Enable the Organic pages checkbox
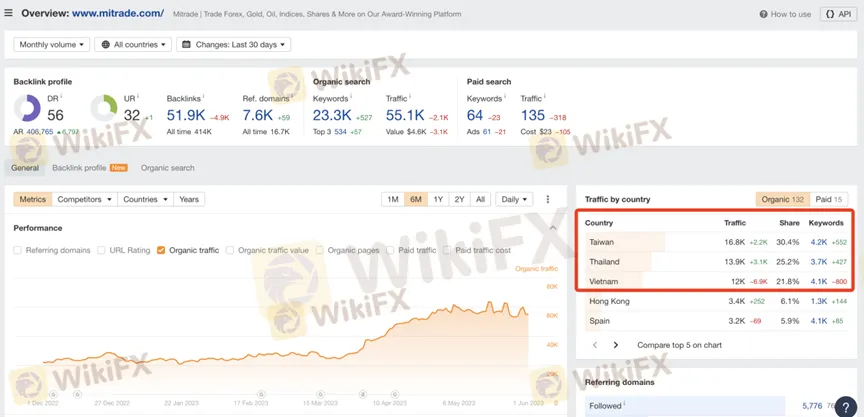 [x=320, y=250]
